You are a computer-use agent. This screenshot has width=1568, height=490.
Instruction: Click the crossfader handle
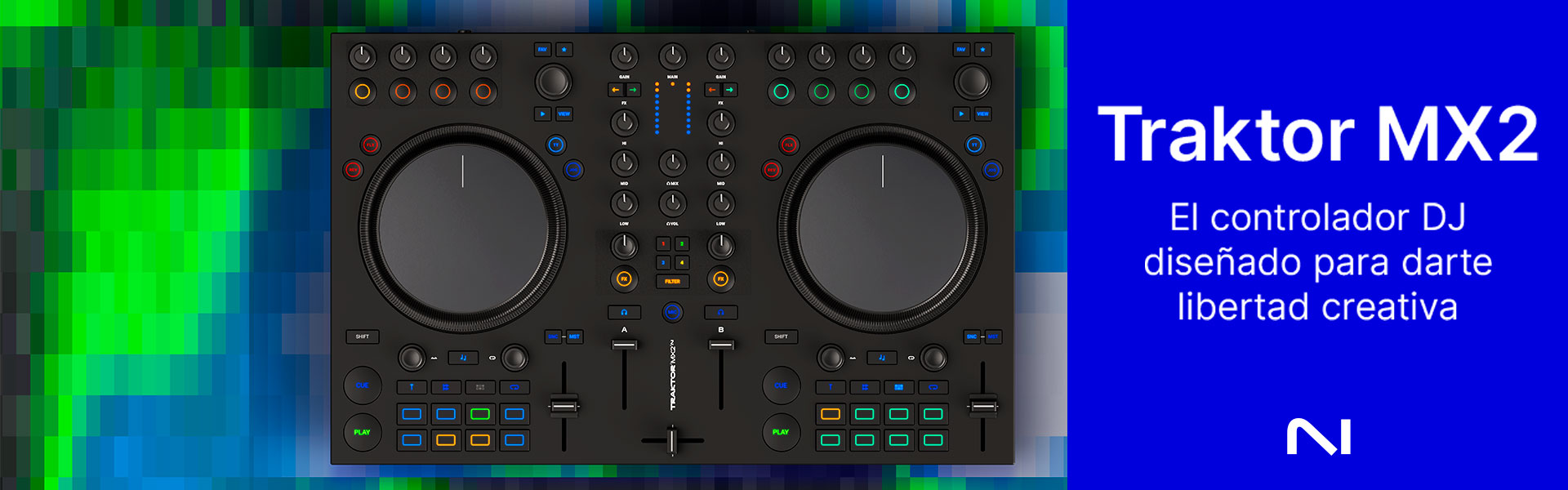(672, 440)
